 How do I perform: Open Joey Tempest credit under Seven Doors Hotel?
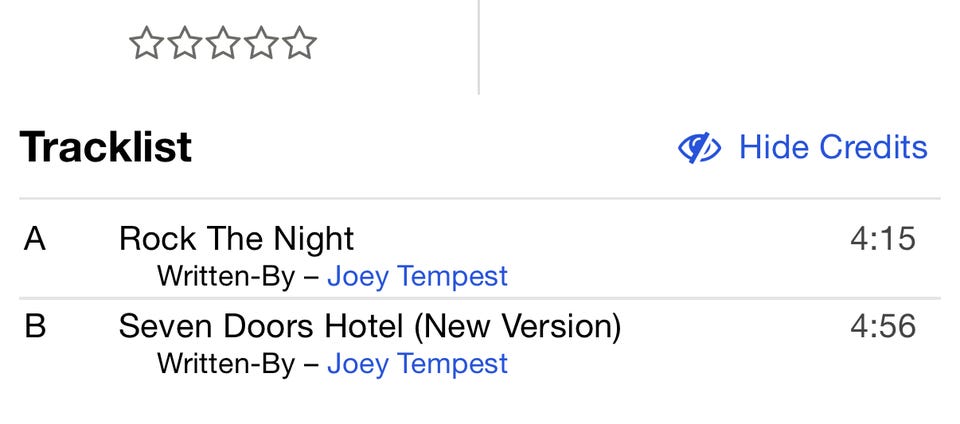pyautogui.click(x=417, y=363)
